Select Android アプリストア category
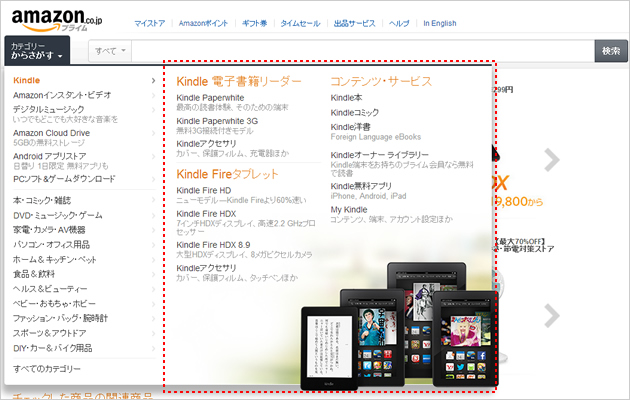630x400 pixels. click(x=49, y=156)
